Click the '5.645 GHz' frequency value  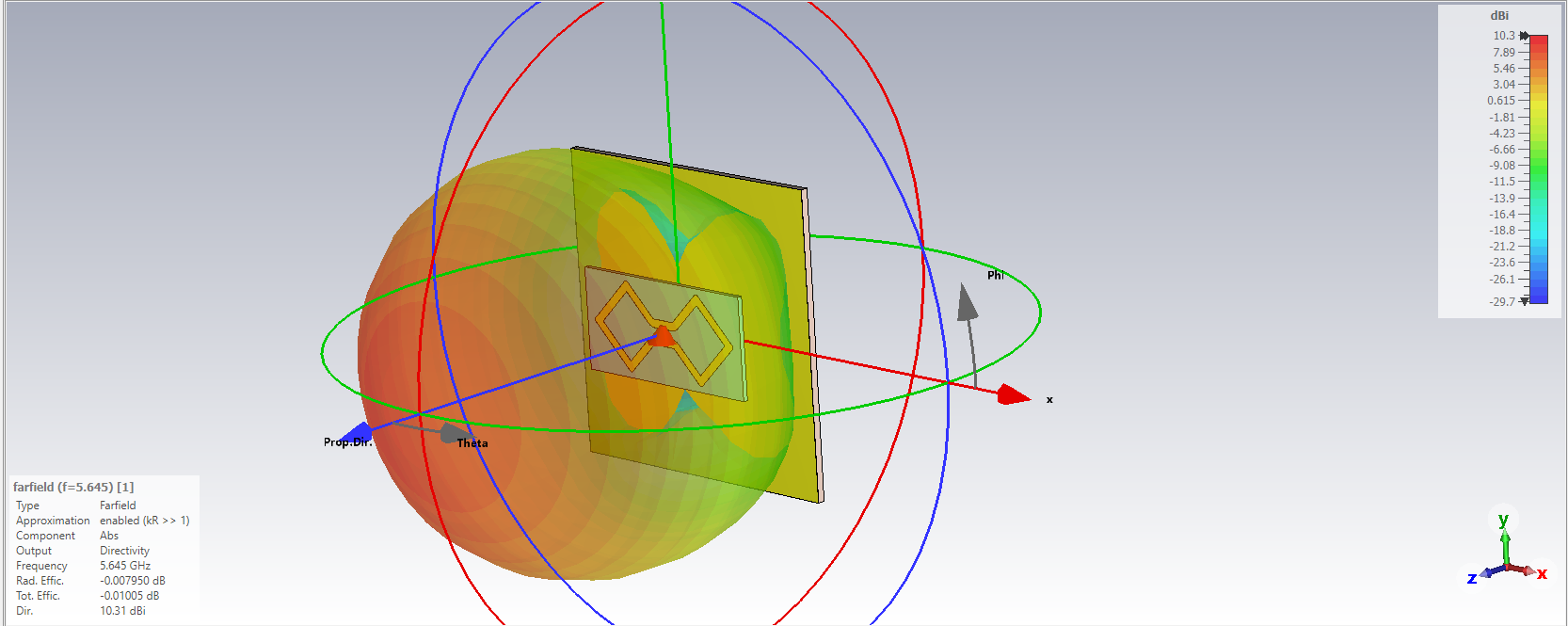pos(125,566)
